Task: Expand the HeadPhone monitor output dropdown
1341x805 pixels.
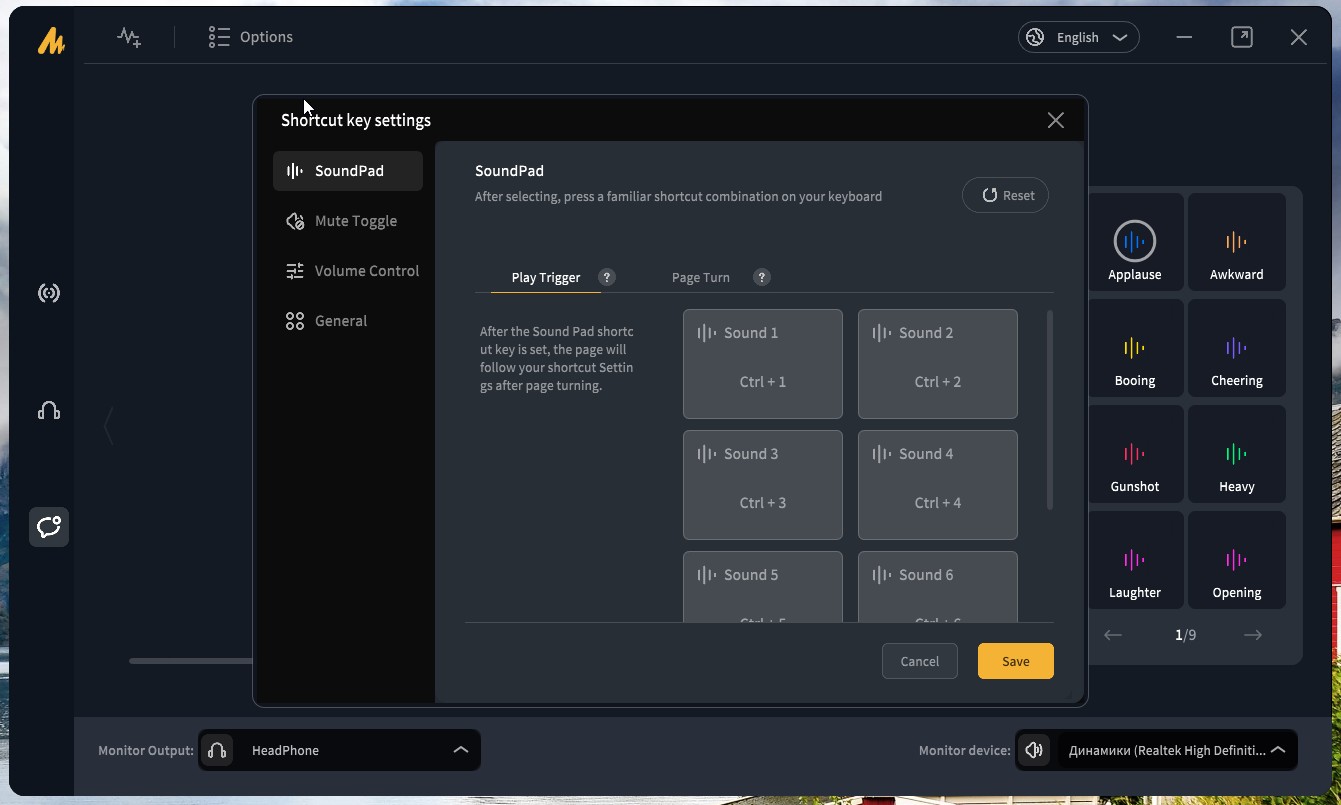Action: [340, 750]
